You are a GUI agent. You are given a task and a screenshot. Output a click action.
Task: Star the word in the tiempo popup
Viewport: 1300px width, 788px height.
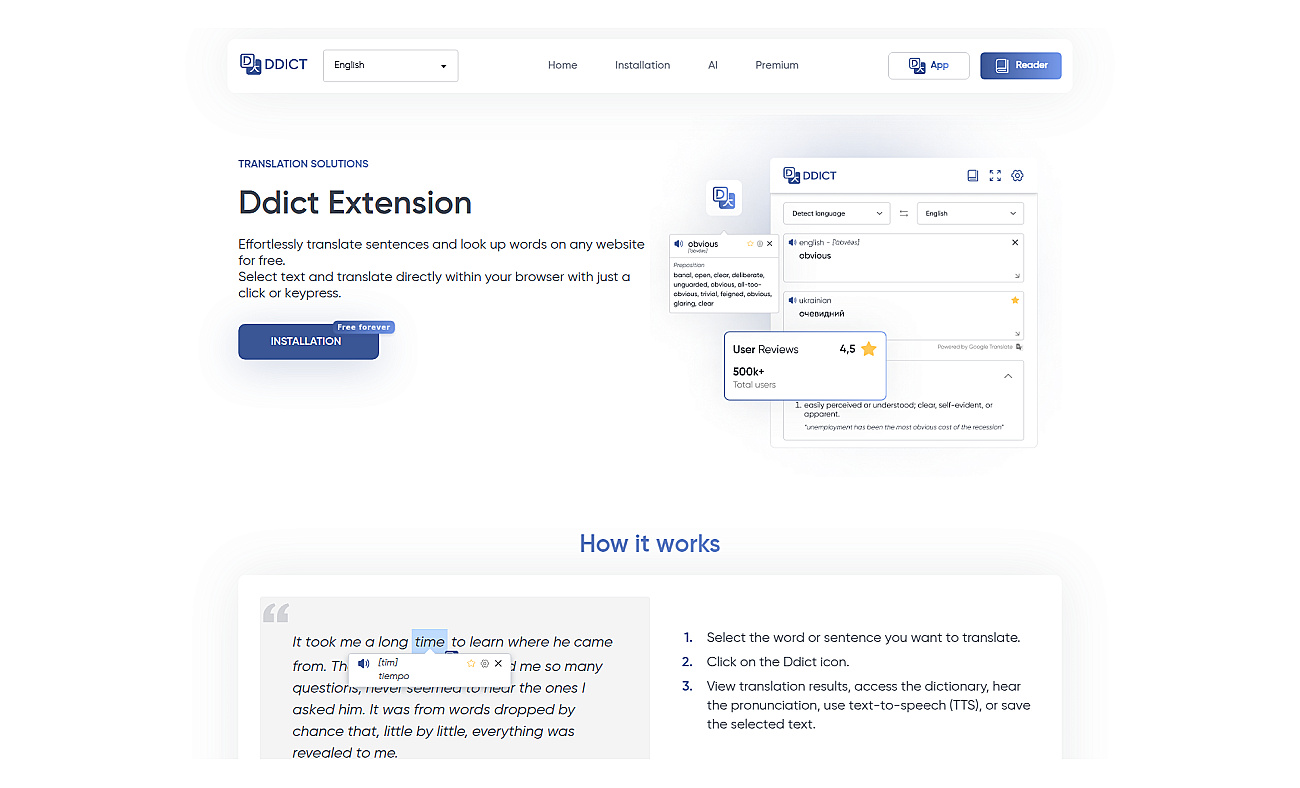pos(471,663)
